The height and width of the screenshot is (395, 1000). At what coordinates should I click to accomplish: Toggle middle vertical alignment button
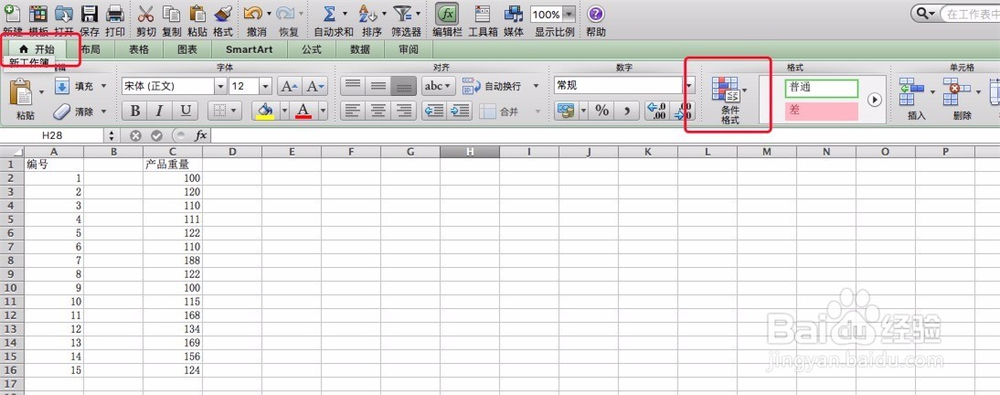point(379,86)
